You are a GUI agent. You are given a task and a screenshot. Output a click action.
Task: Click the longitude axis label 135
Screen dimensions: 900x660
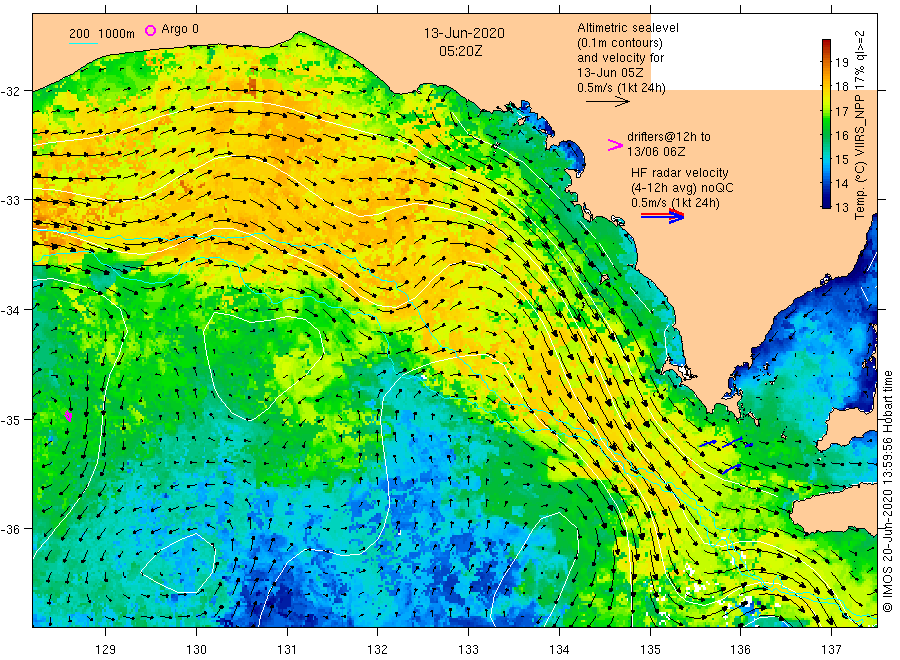(650, 649)
